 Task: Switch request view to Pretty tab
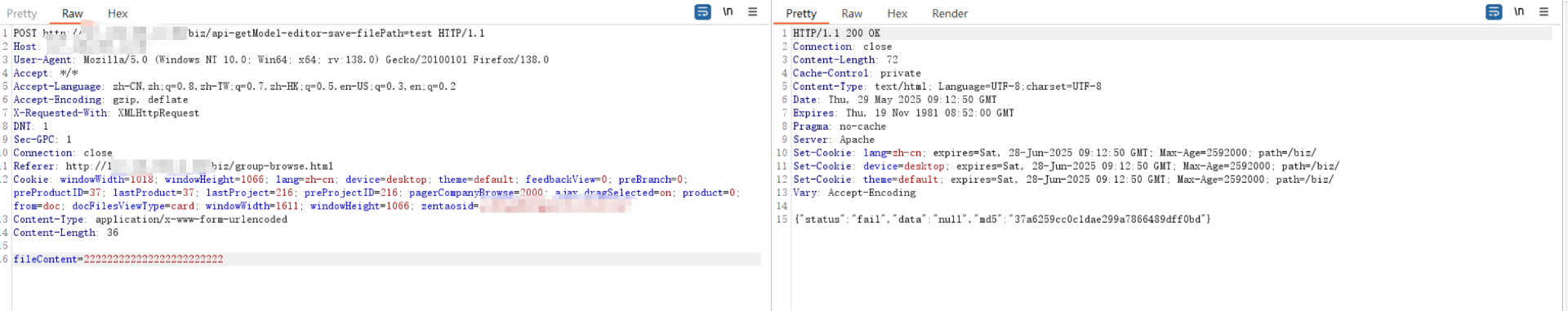pyautogui.click(x=22, y=14)
